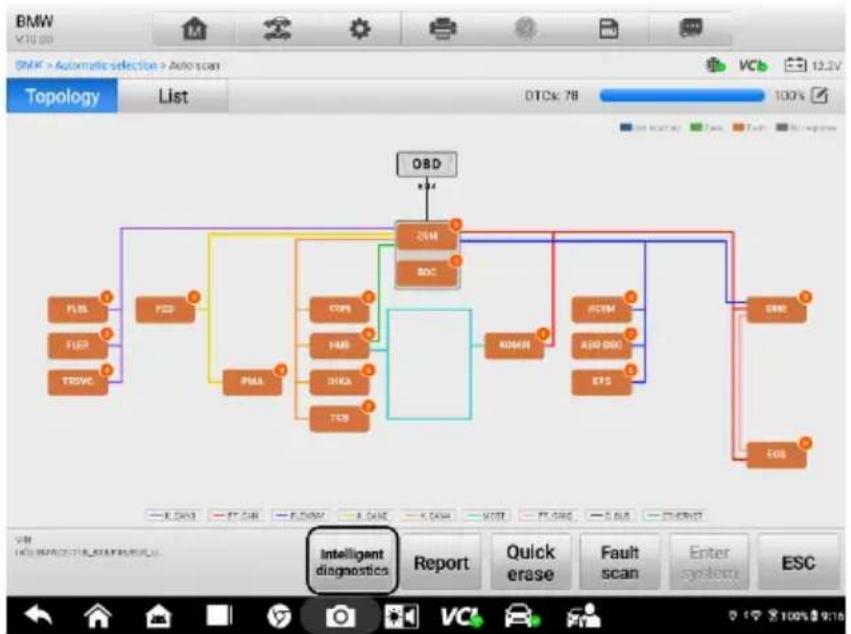The height and width of the screenshot is (634, 851).
Task: Tap the vehicle diagnostics shortcut car icon
Action: tap(522, 616)
